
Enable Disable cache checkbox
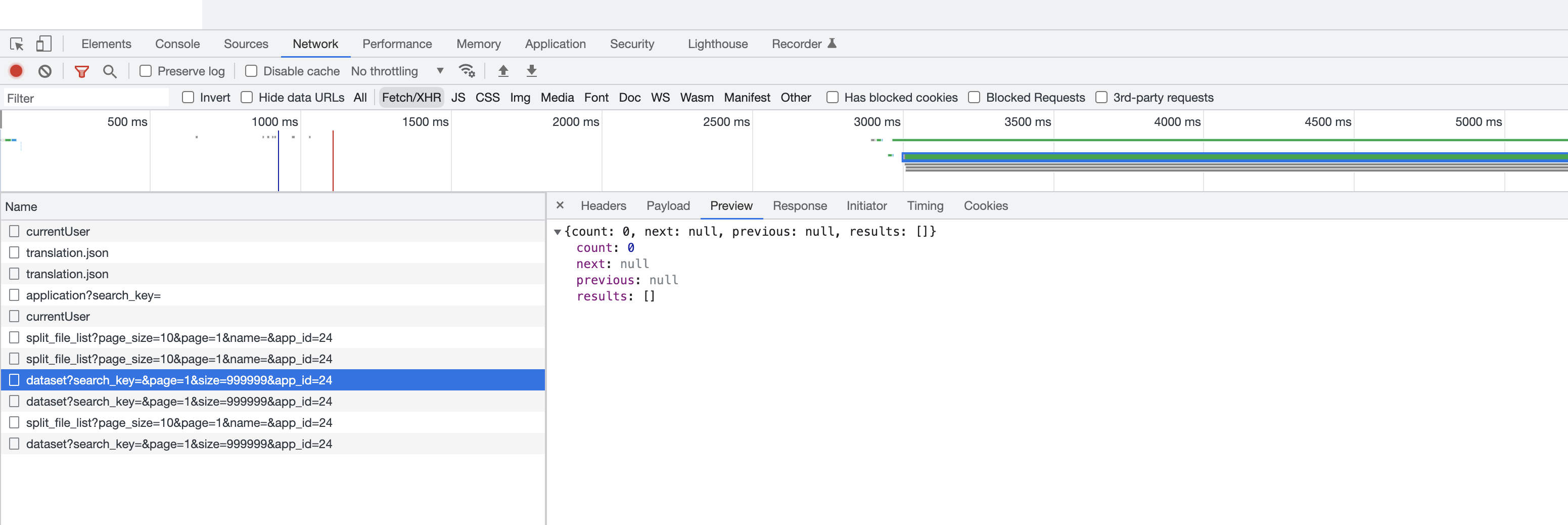click(251, 71)
